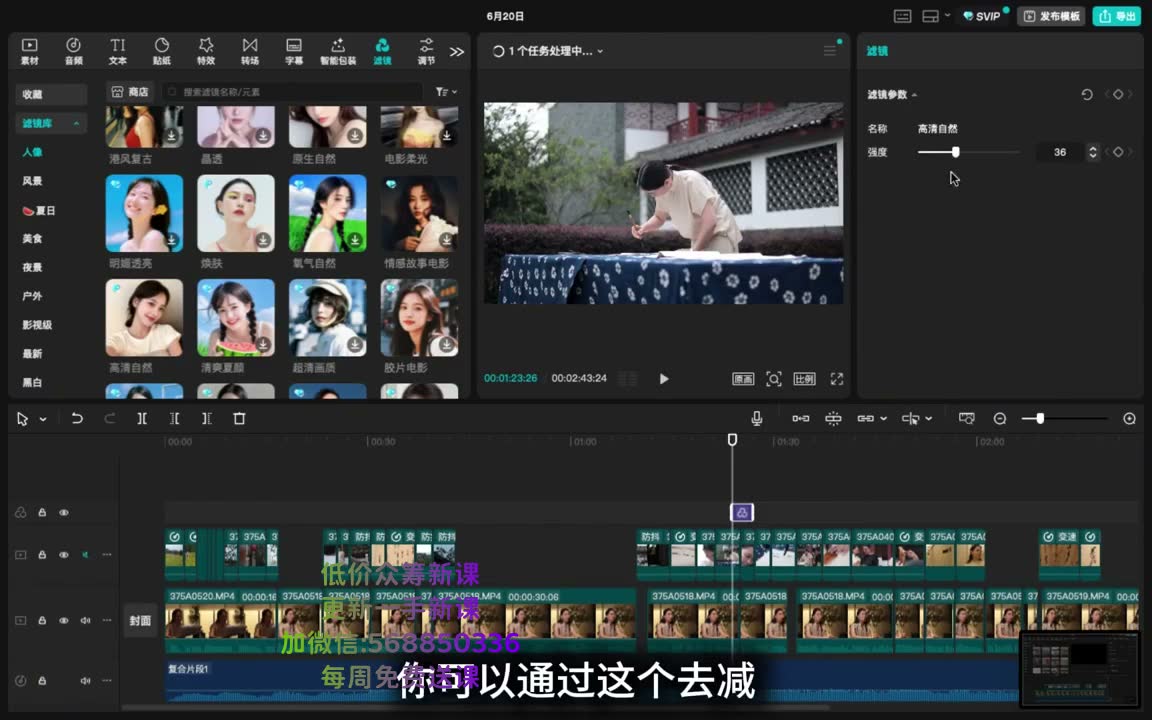Show more tabs with double-chevron arrow
The width and height of the screenshot is (1152, 720).
pyautogui.click(x=457, y=51)
